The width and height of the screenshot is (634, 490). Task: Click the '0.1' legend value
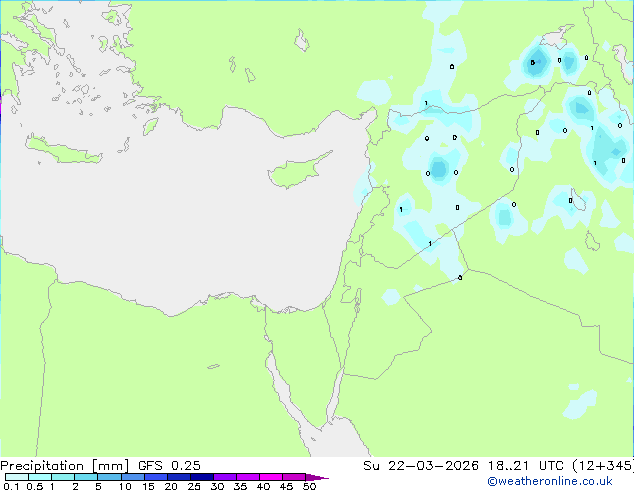[11, 486]
